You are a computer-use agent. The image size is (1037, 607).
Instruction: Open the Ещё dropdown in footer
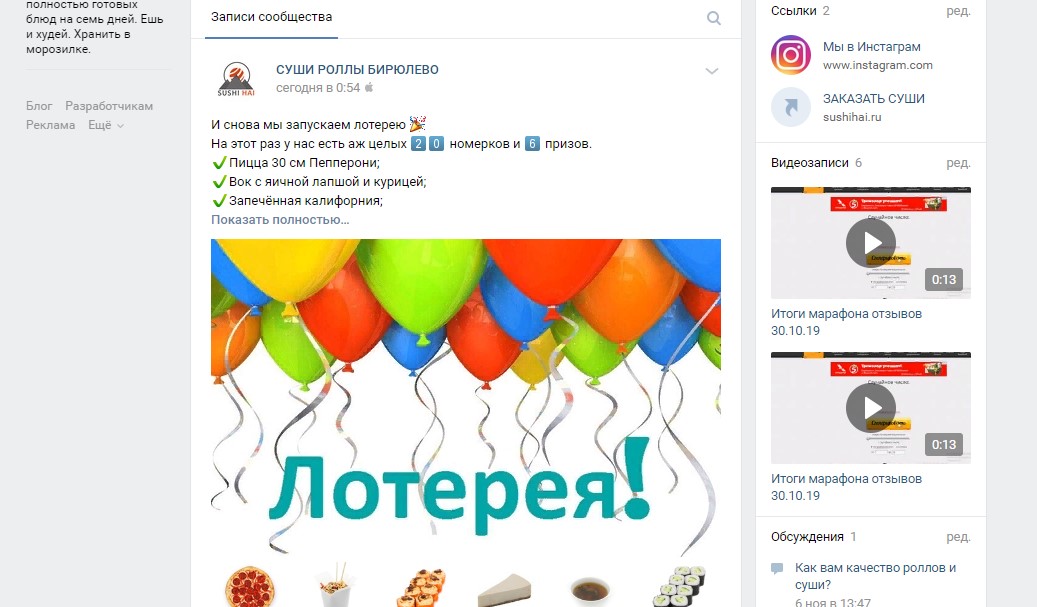[106, 125]
